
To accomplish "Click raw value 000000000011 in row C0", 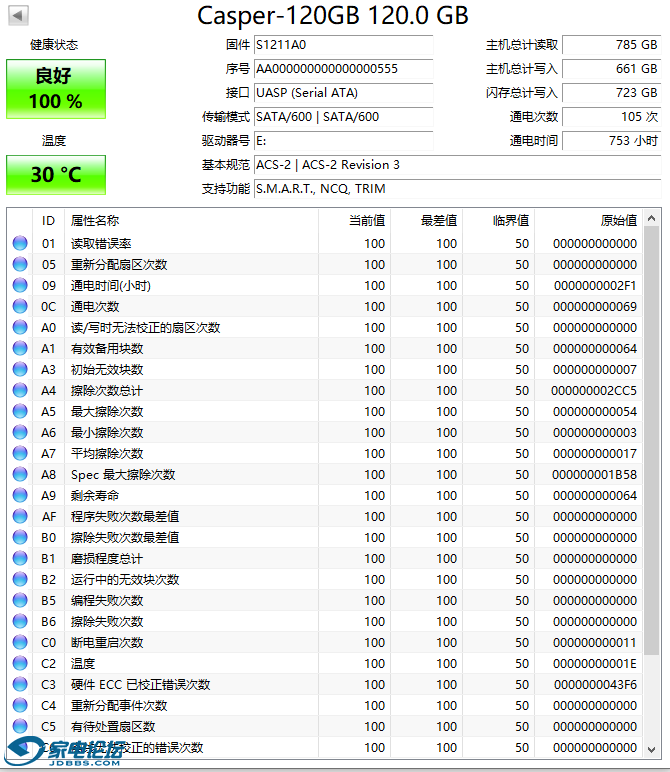I will click(x=594, y=643).
